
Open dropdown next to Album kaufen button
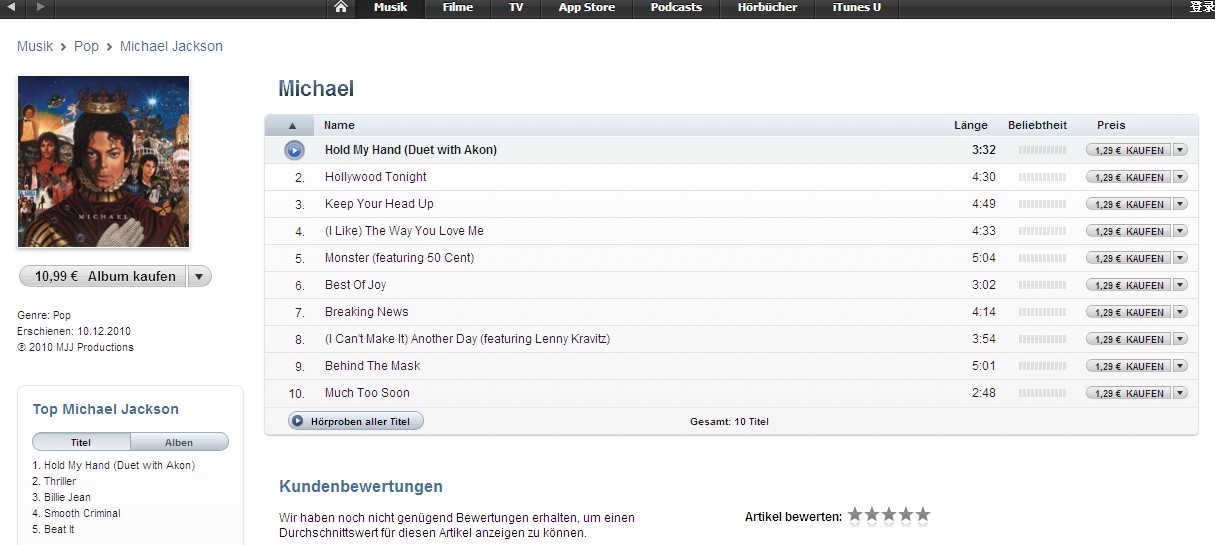[199, 277]
